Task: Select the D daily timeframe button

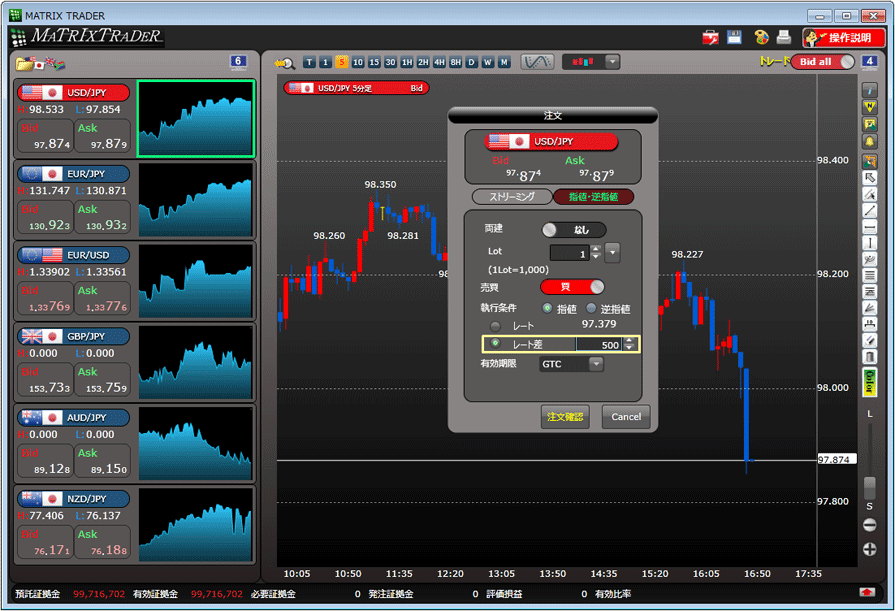Action: 471,62
